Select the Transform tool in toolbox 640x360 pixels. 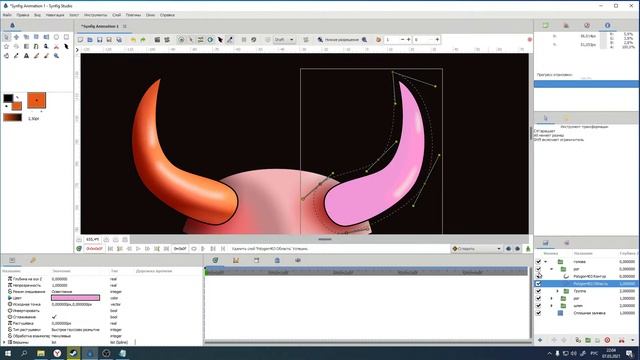6,37
